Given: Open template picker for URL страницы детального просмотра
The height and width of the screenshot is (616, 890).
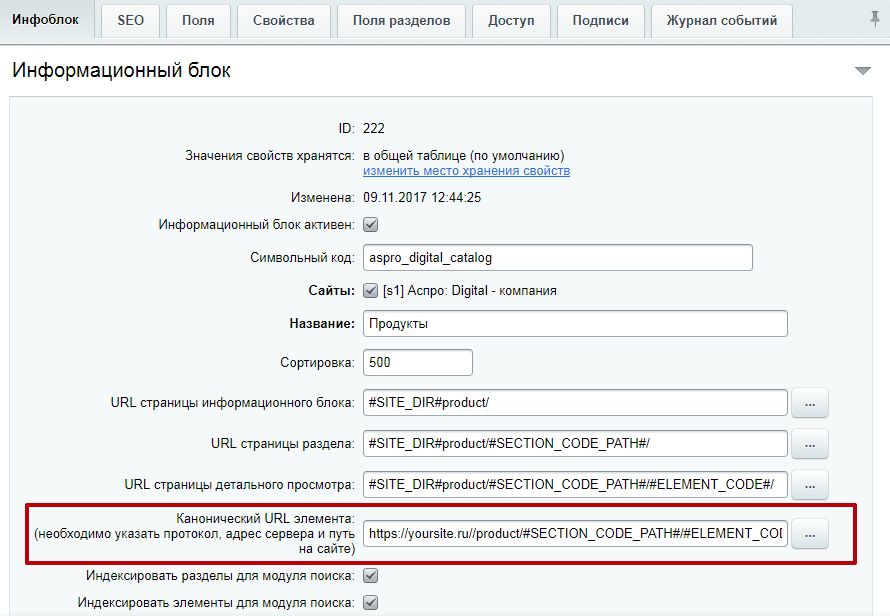Looking at the screenshot, I should point(810,484).
